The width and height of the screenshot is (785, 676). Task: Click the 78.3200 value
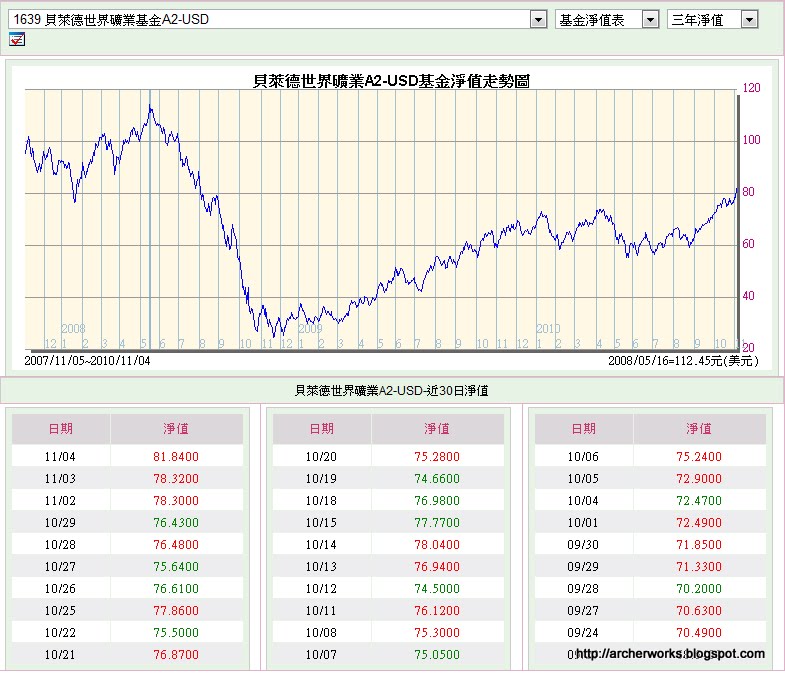176,479
